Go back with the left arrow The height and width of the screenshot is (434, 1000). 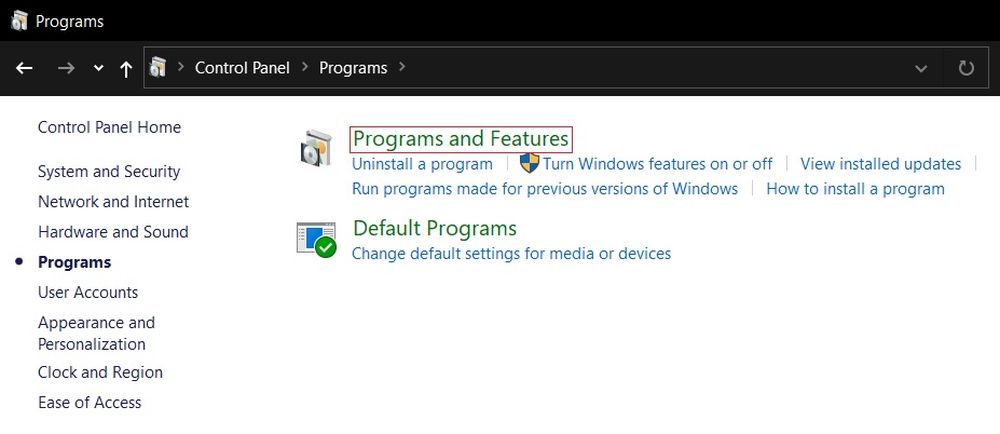click(x=24, y=68)
